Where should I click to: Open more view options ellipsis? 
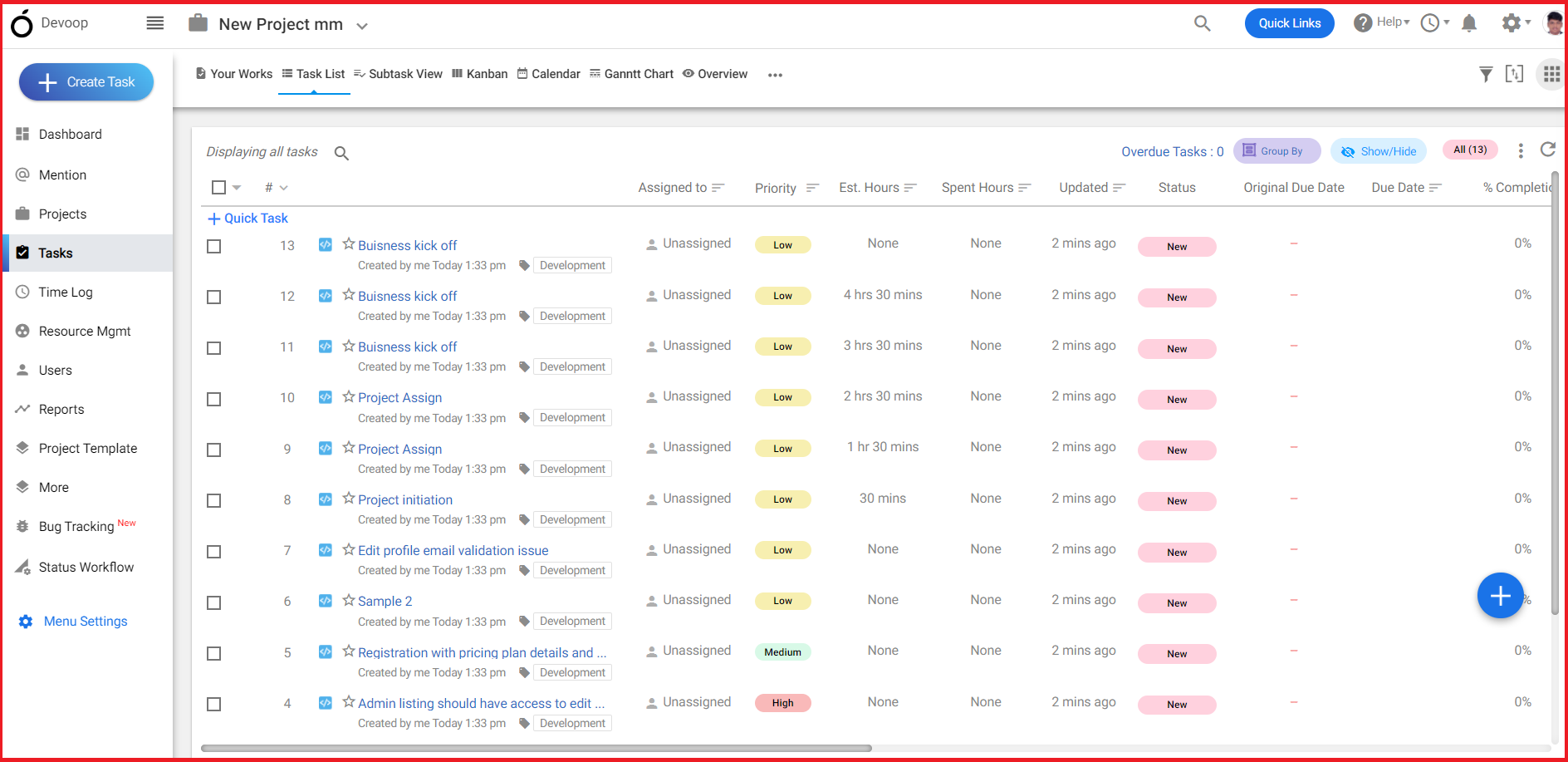775,75
